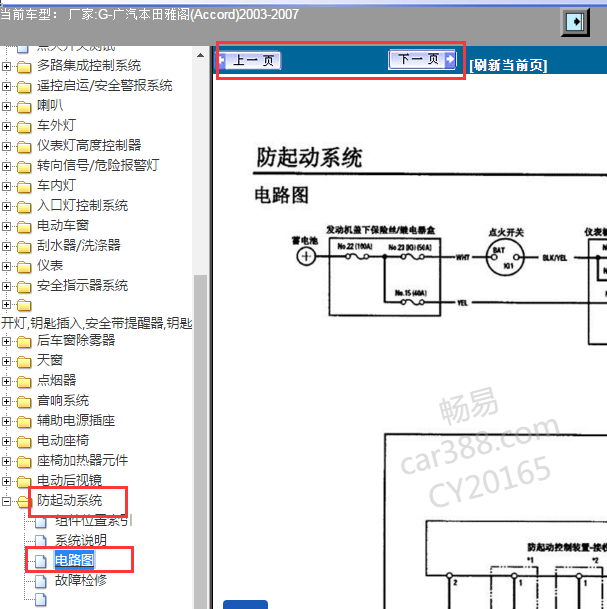Open the 电路图 tree page
The image size is (607, 609).
(x=74, y=560)
